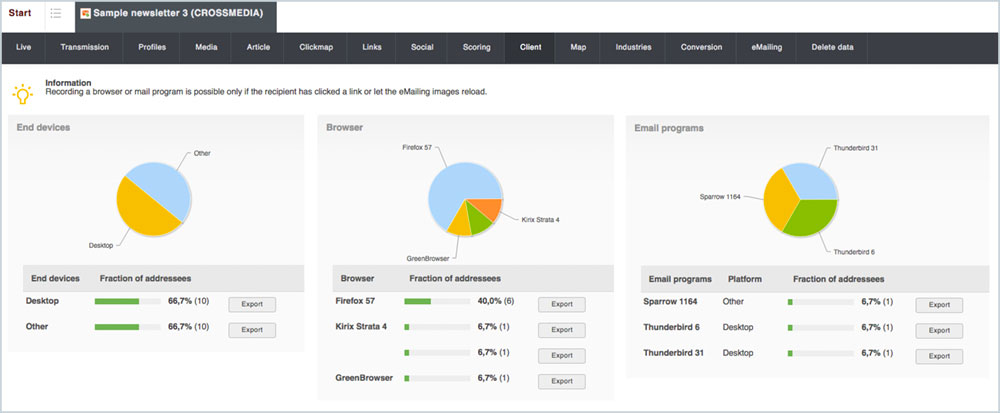
Task: Open the Start tab
Action: click(20, 14)
